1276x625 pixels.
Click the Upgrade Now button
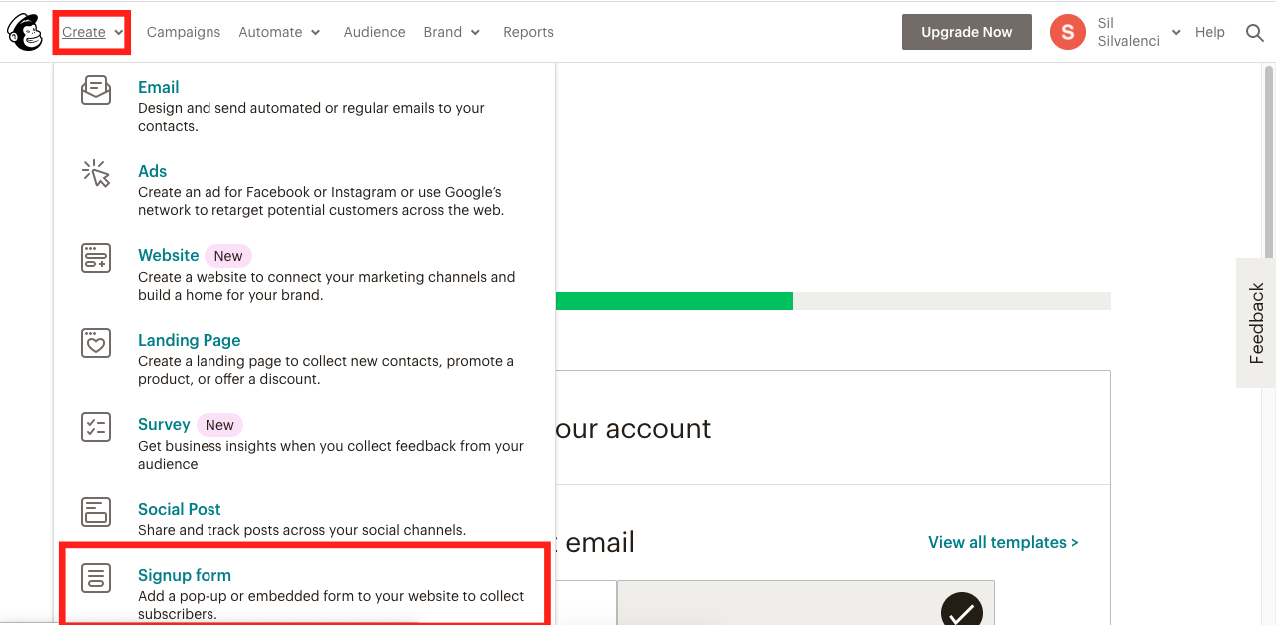(x=966, y=32)
